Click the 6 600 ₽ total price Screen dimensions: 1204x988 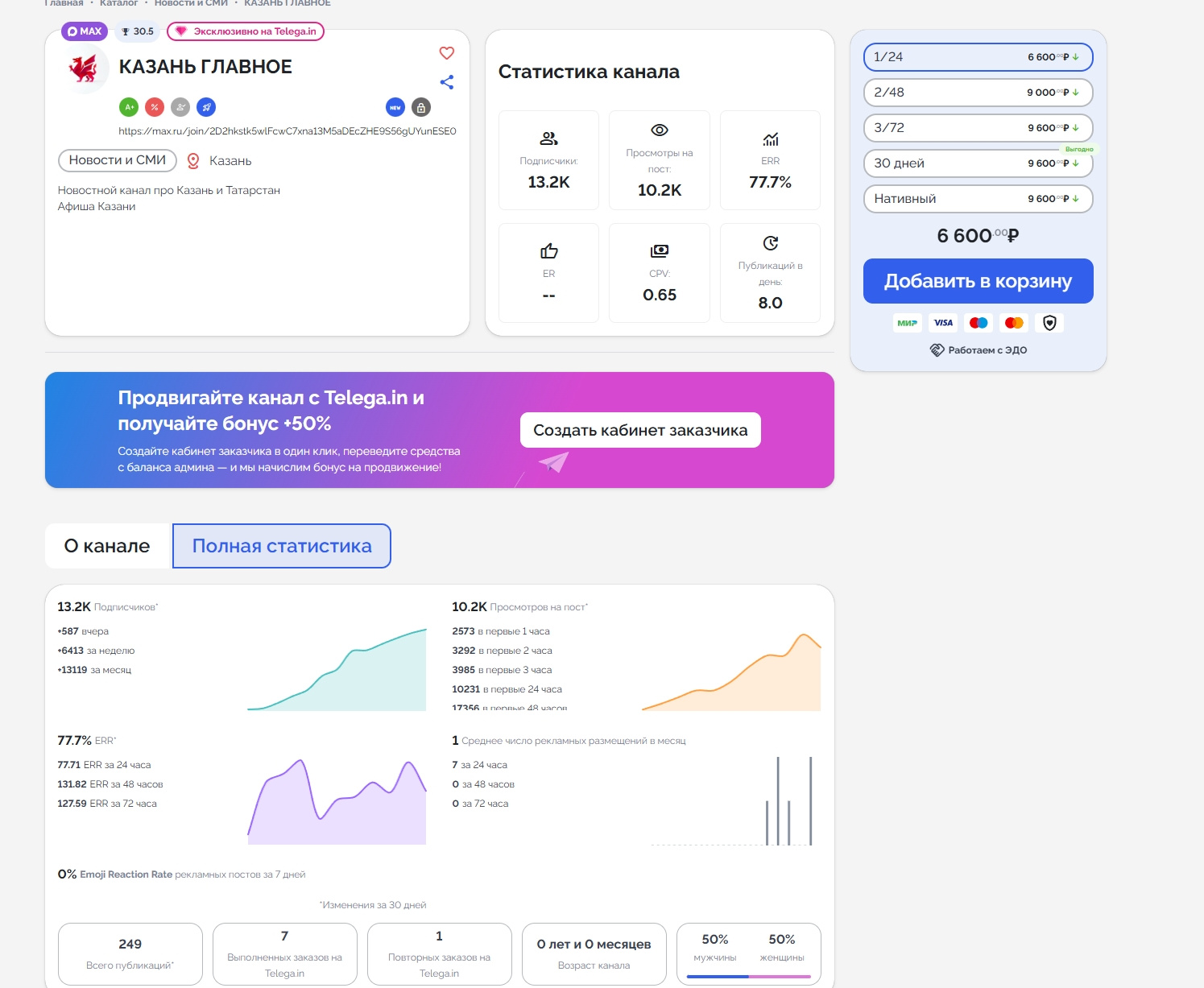[978, 236]
